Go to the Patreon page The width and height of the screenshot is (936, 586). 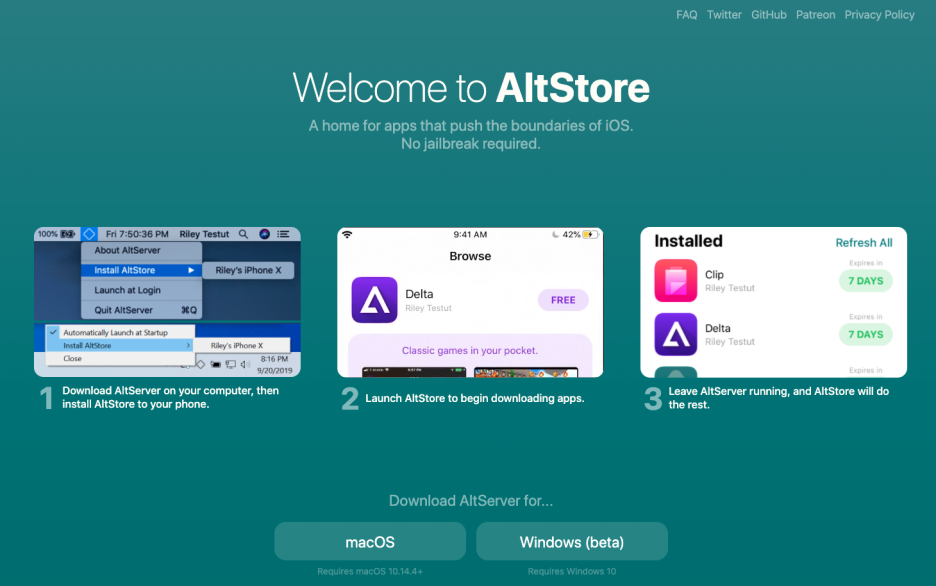(x=815, y=15)
